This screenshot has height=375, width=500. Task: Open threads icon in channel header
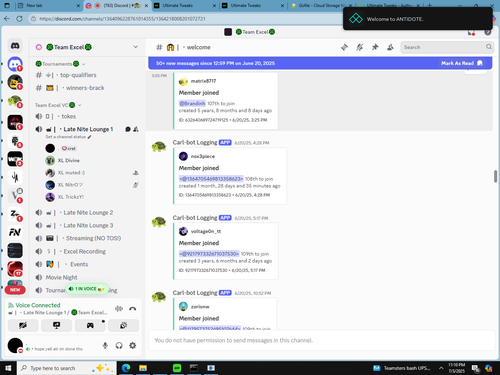click(x=344, y=47)
